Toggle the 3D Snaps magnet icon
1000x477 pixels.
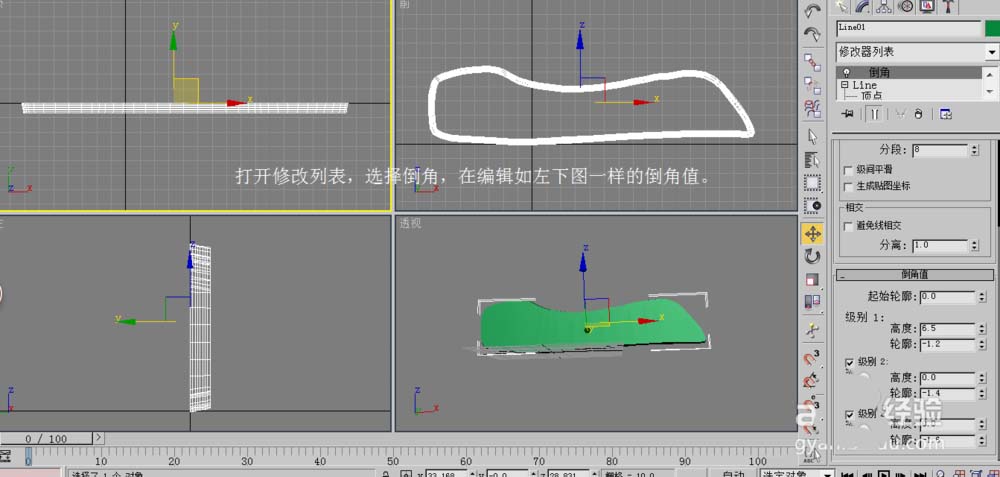[812, 358]
